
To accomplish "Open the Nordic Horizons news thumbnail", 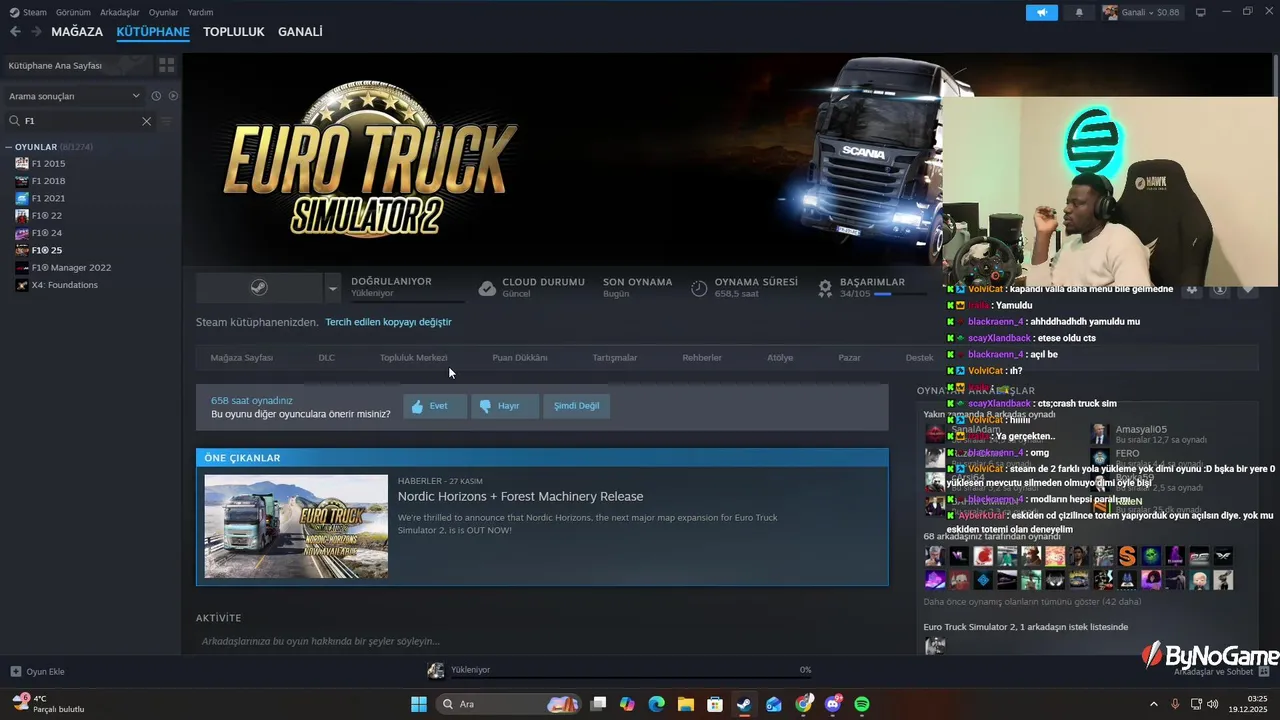I will 296,526.
